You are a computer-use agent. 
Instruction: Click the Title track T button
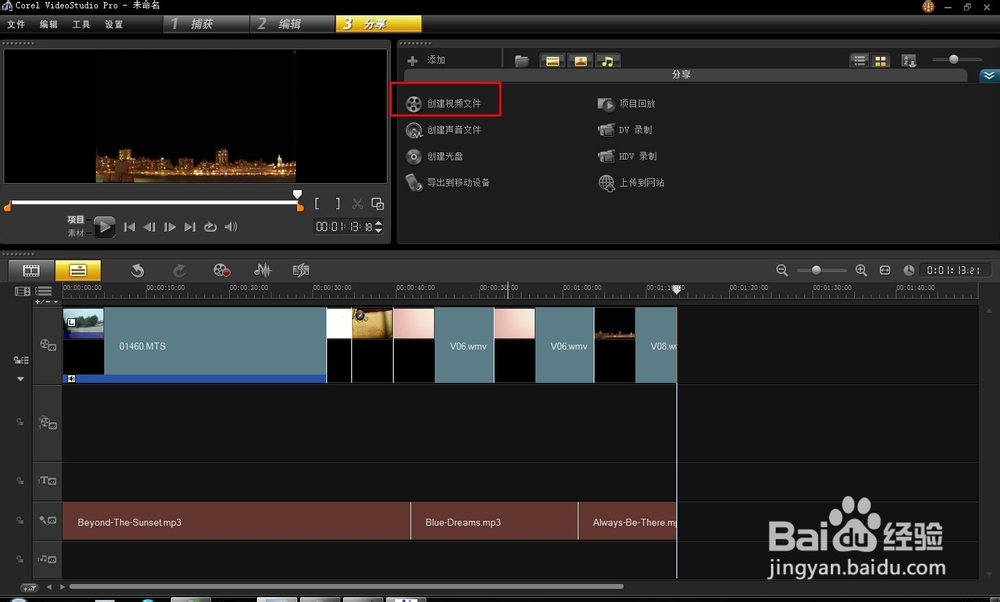click(47, 481)
